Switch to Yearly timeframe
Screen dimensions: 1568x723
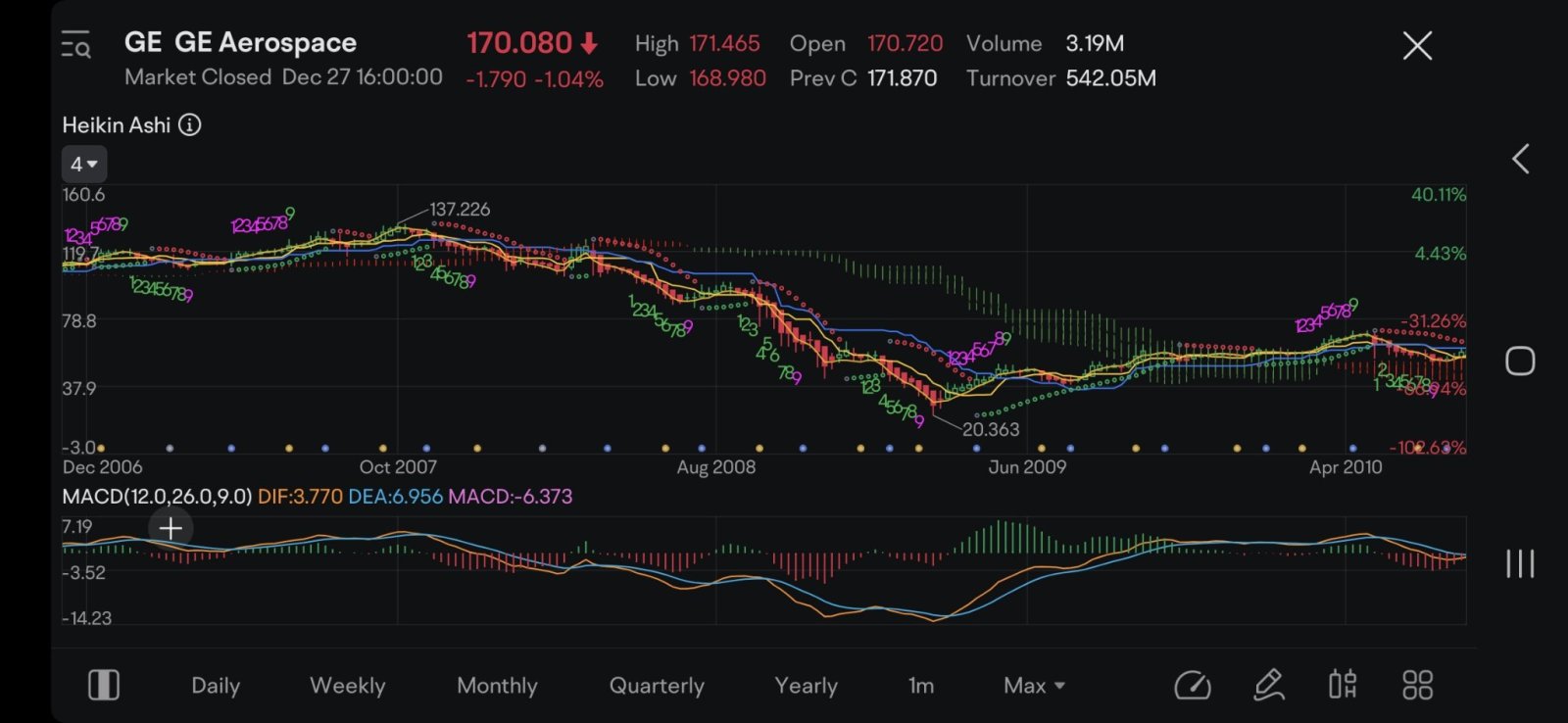(807, 685)
